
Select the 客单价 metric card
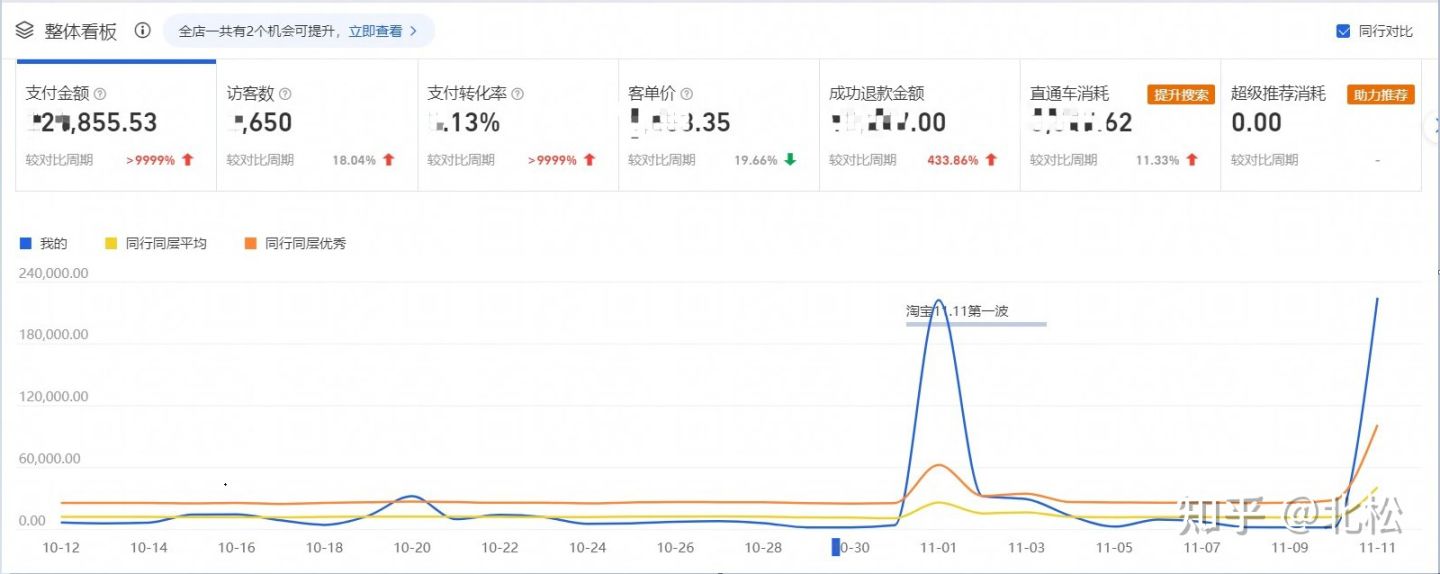tap(719, 125)
